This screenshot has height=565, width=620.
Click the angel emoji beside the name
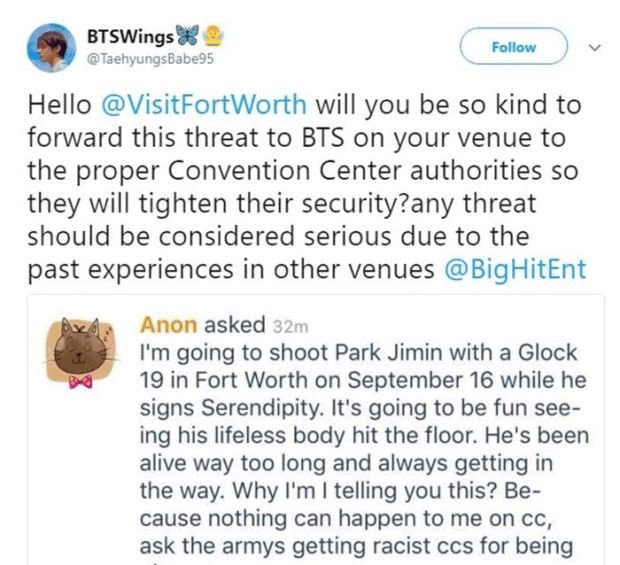point(213,36)
